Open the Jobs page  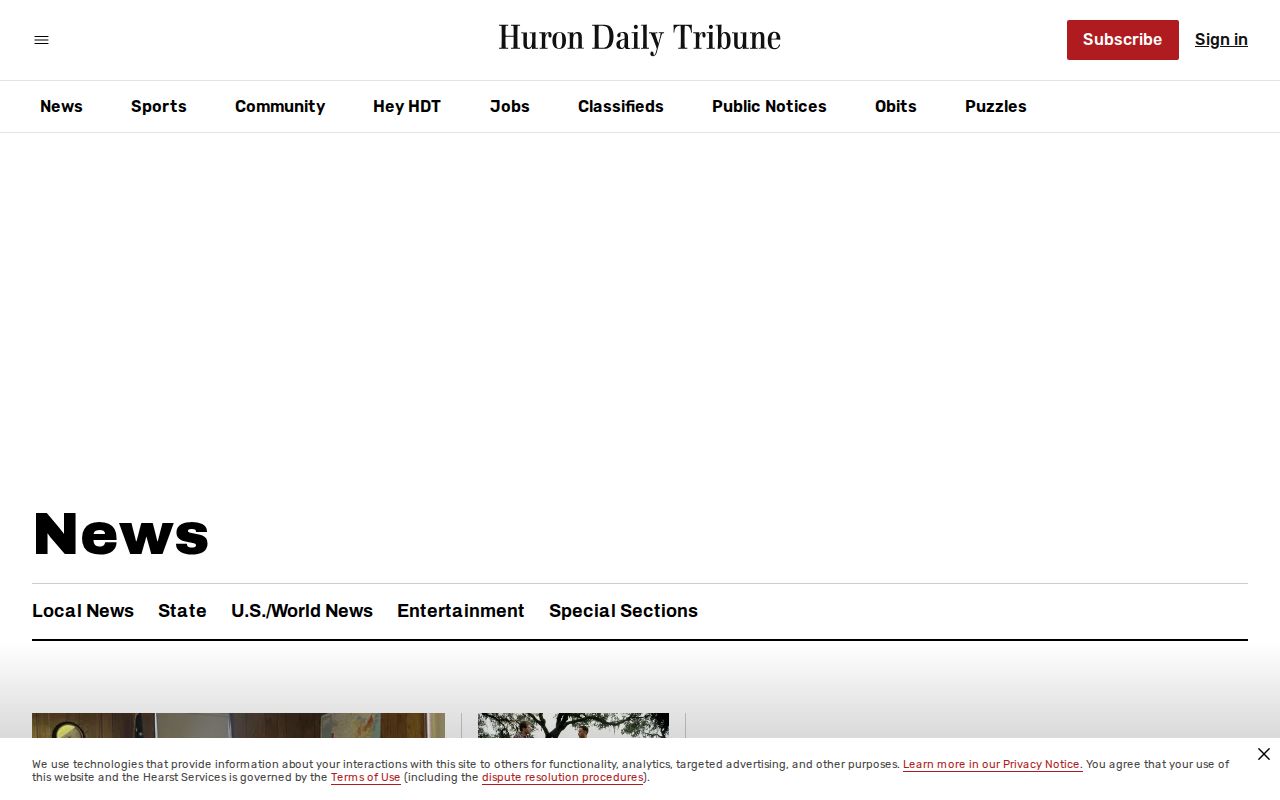click(x=510, y=106)
